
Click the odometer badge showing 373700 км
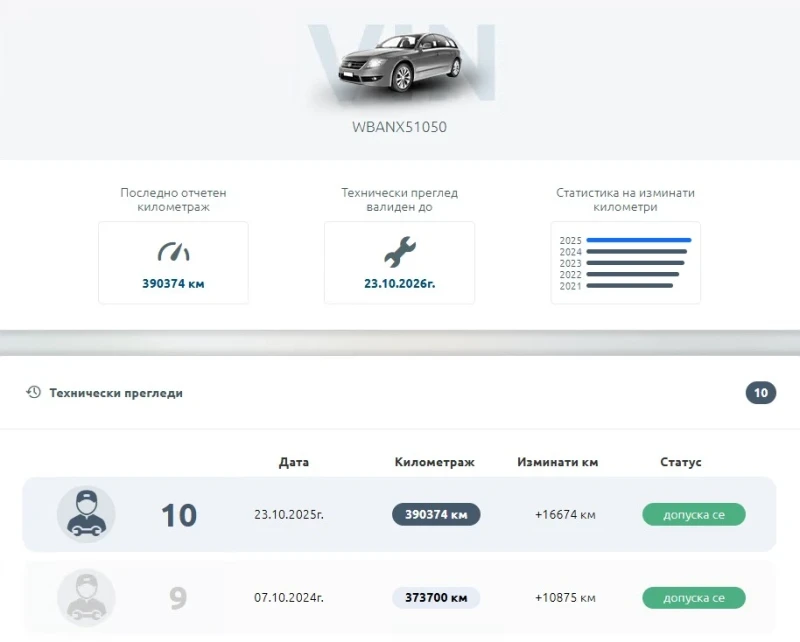point(436,597)
